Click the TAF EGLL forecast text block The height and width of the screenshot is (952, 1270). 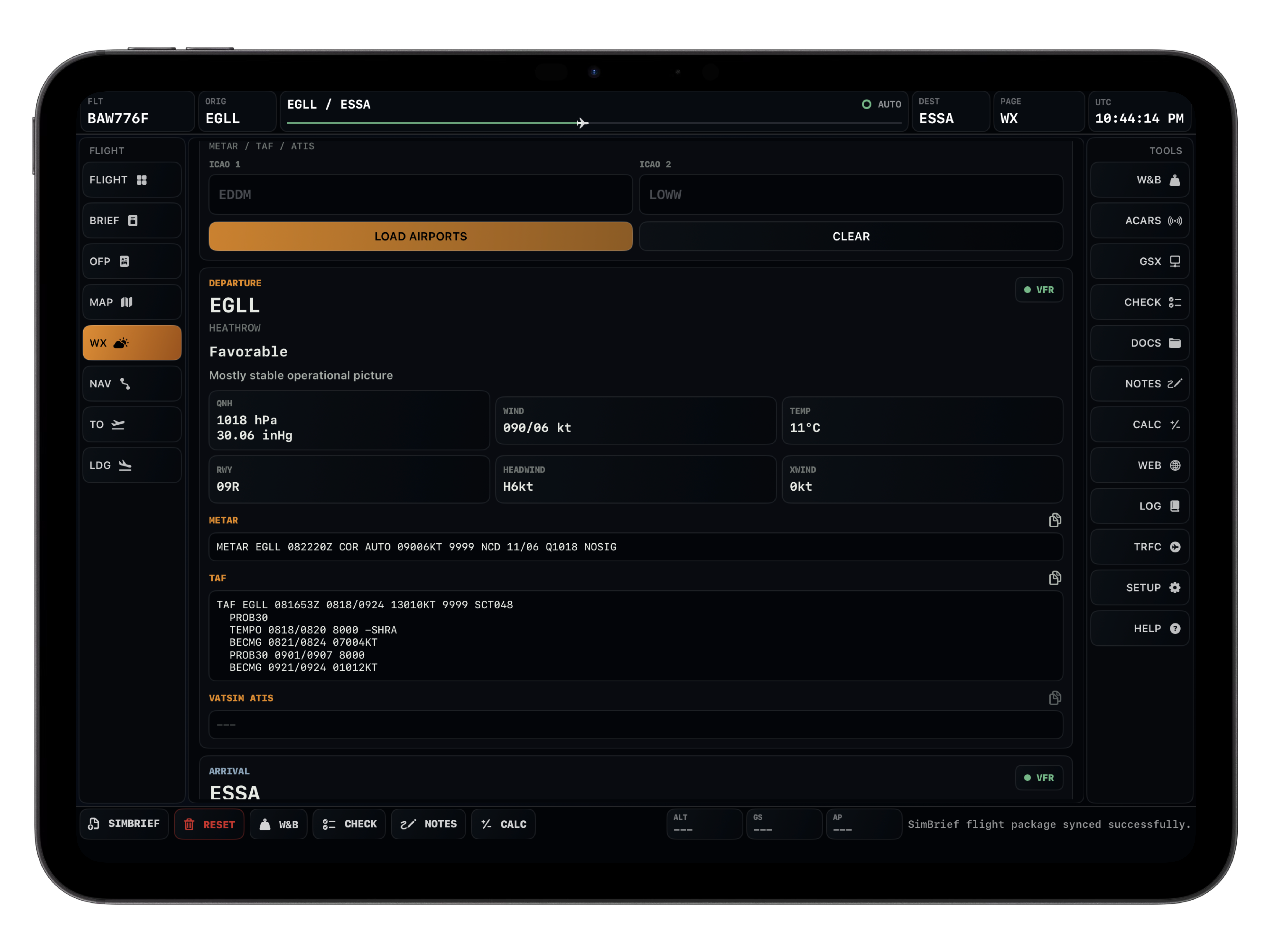point(636,636)
